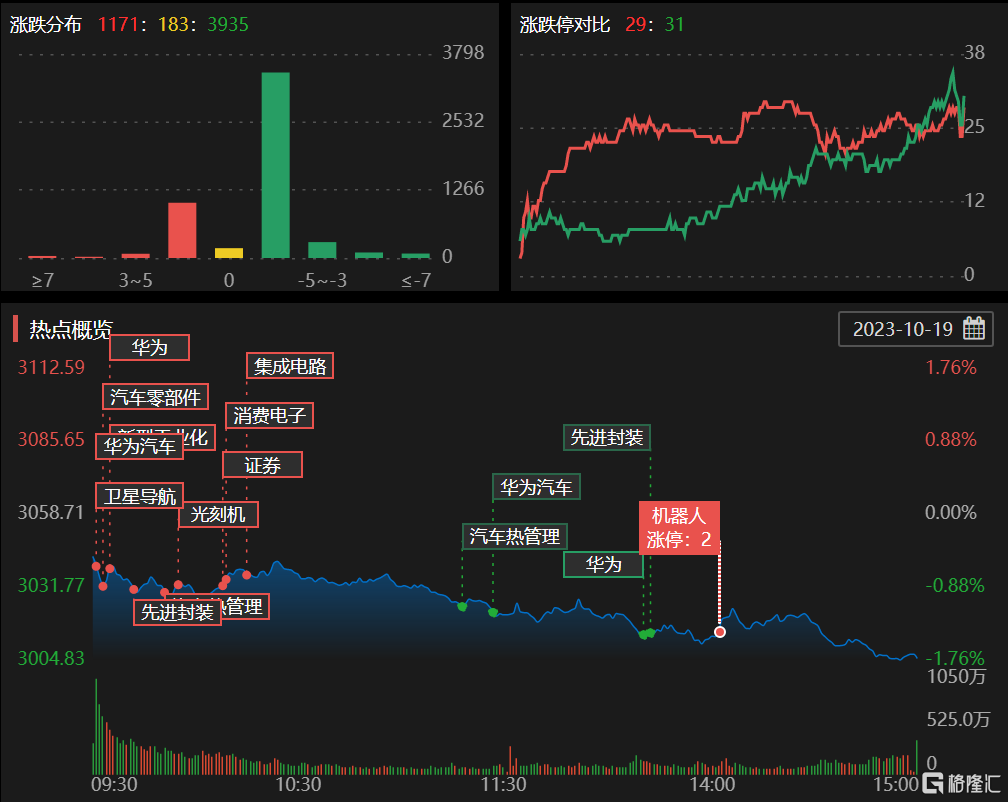Select the red 华为 hotspot tag

click(x=150, y=348)
